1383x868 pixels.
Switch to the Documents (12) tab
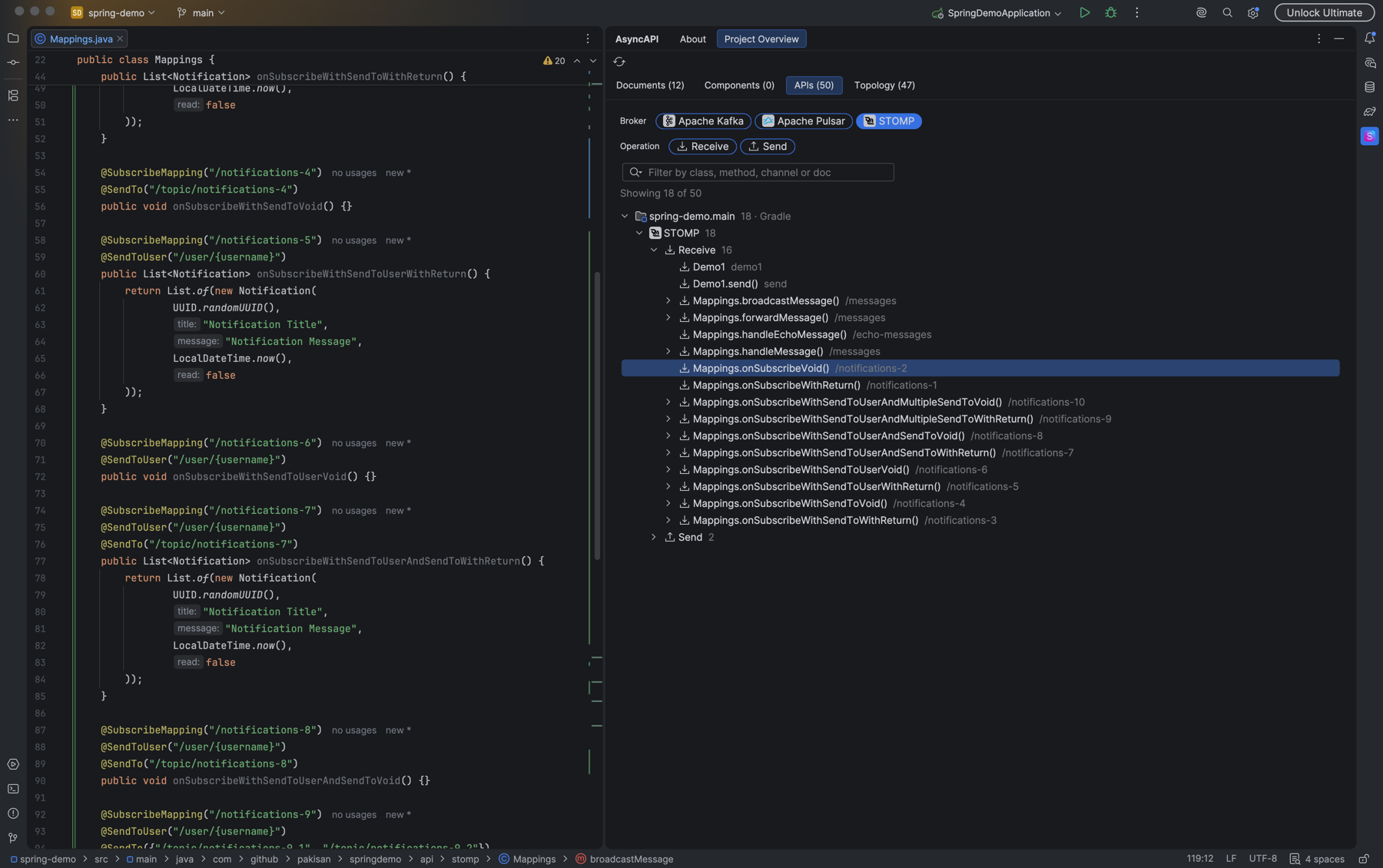pos(650,85)
